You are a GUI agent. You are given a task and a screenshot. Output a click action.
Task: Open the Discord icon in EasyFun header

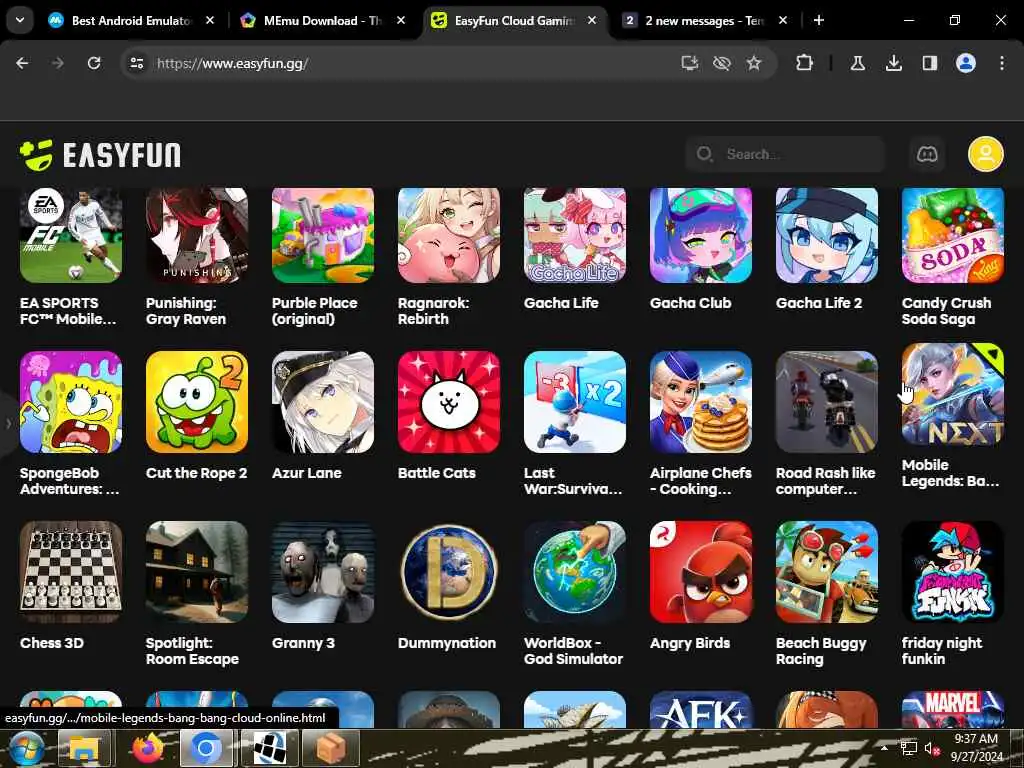click(927, 154)
